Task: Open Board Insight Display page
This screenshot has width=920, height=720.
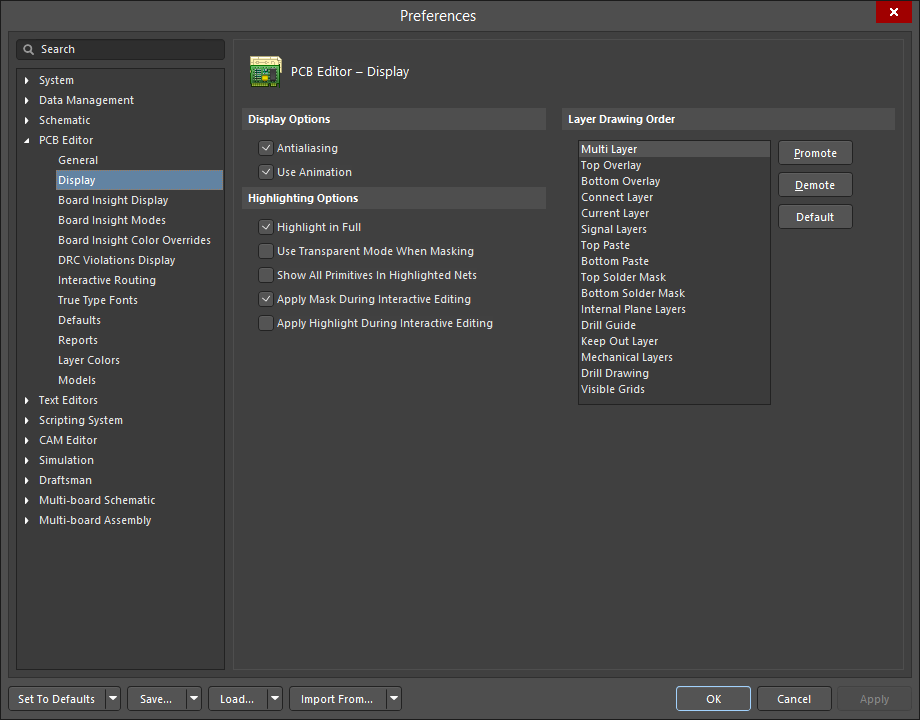Action: [113, 200]
